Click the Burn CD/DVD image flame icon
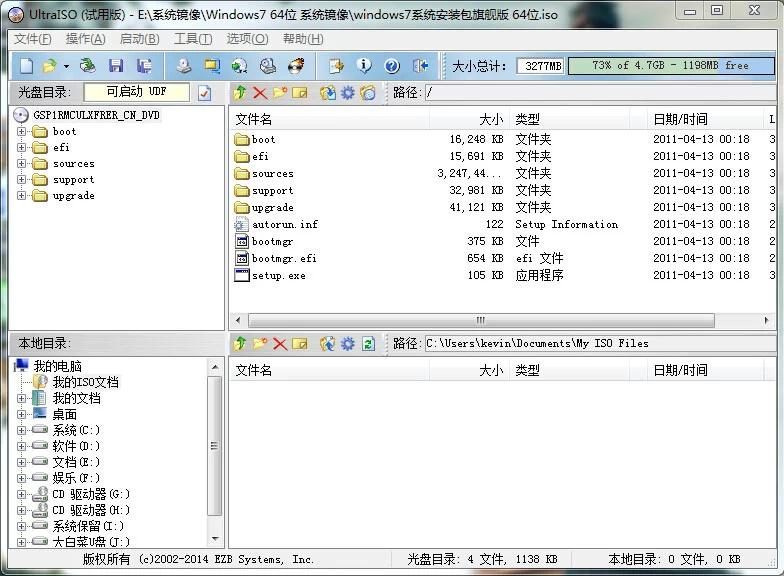 tap(296, 66)
